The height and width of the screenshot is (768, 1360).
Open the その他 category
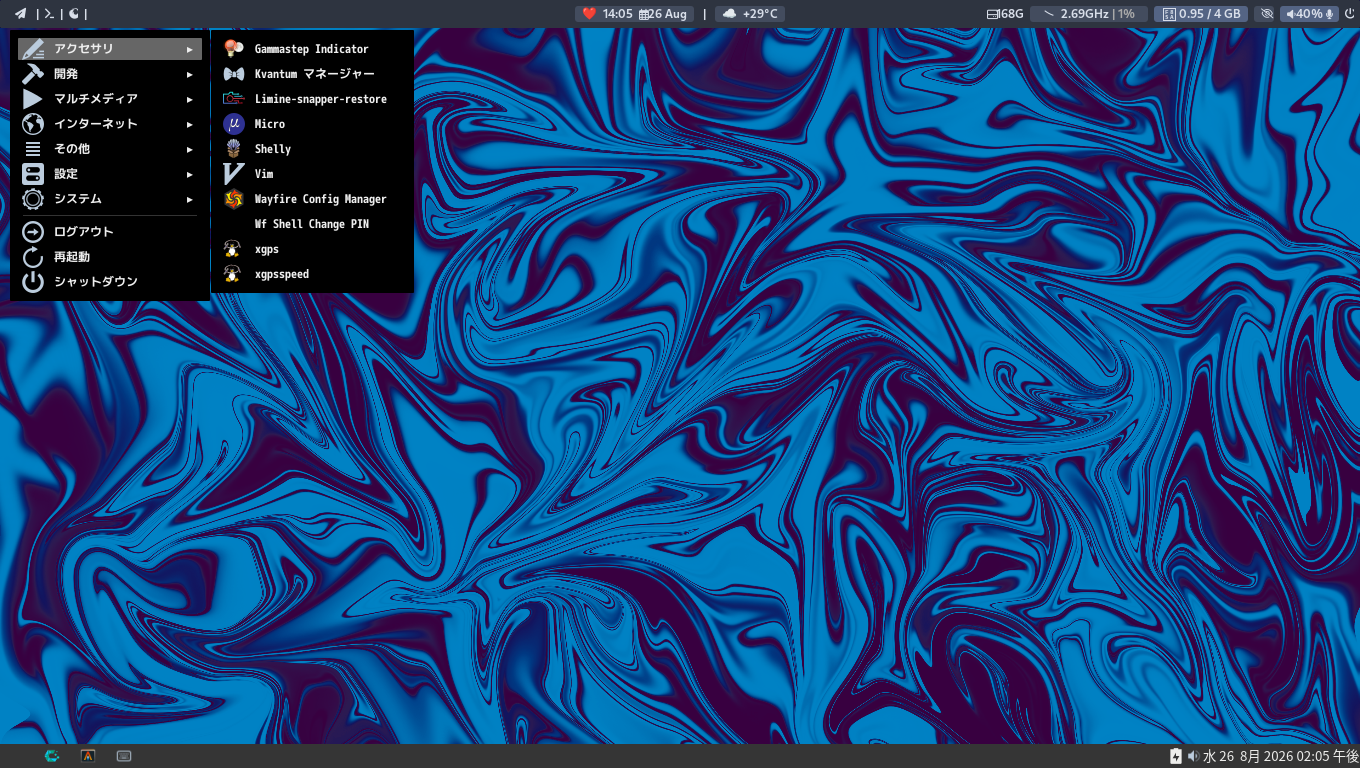(x=110, y=149)
